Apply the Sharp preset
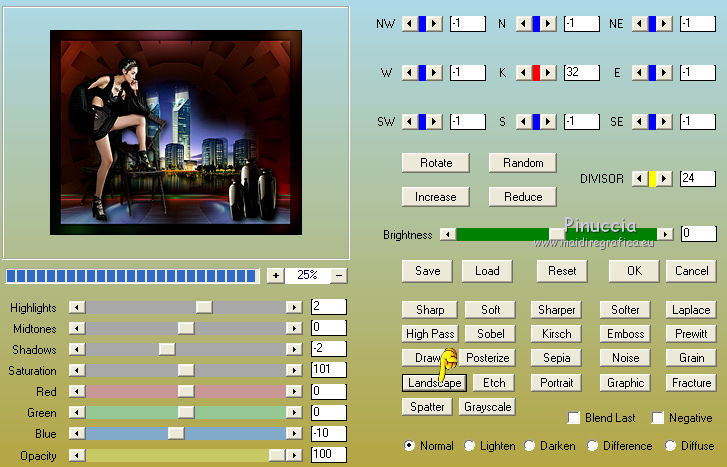 click(x=430, y=310)
